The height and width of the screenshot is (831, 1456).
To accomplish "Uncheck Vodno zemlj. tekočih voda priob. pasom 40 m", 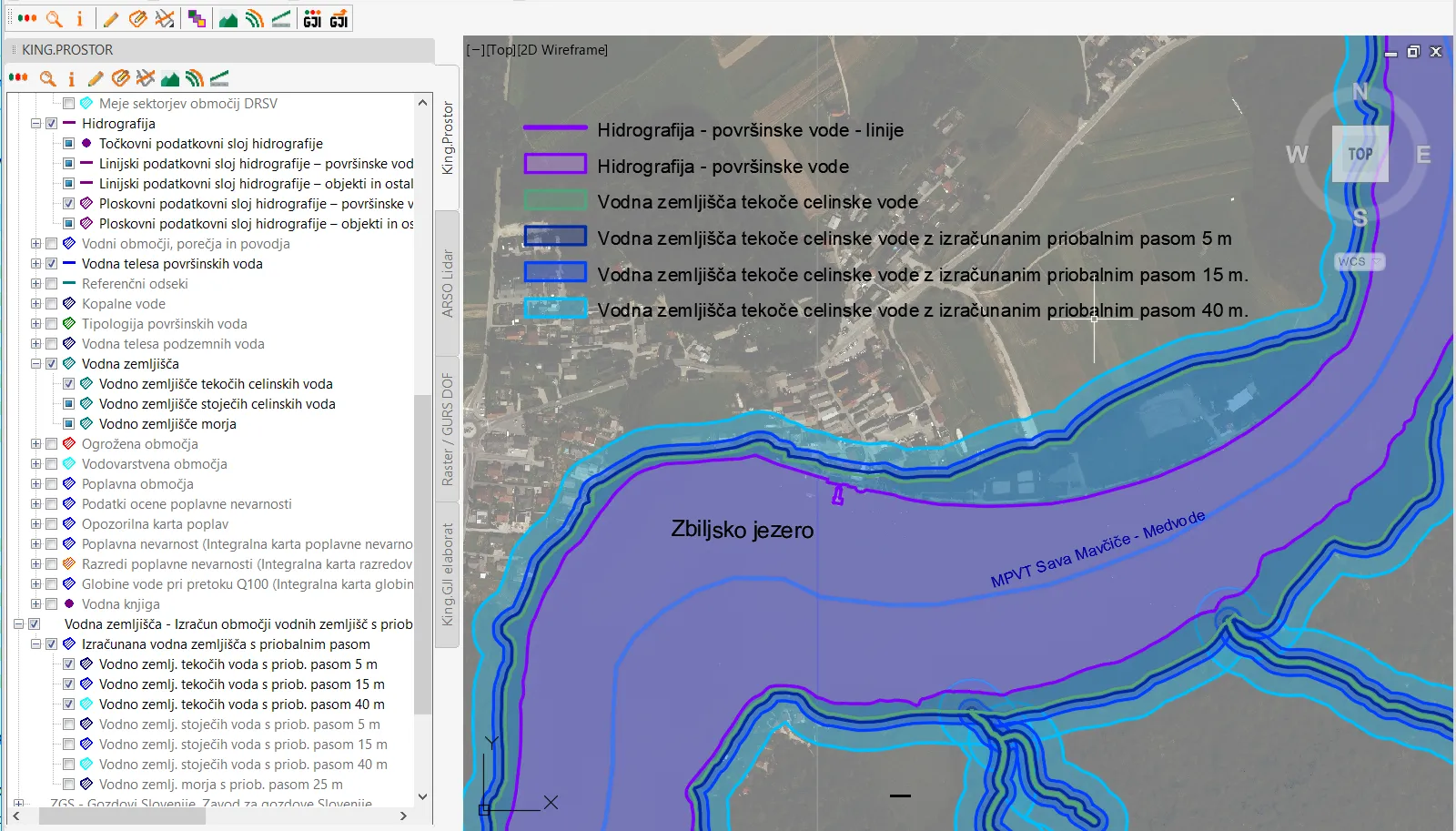I will point(69,704).
